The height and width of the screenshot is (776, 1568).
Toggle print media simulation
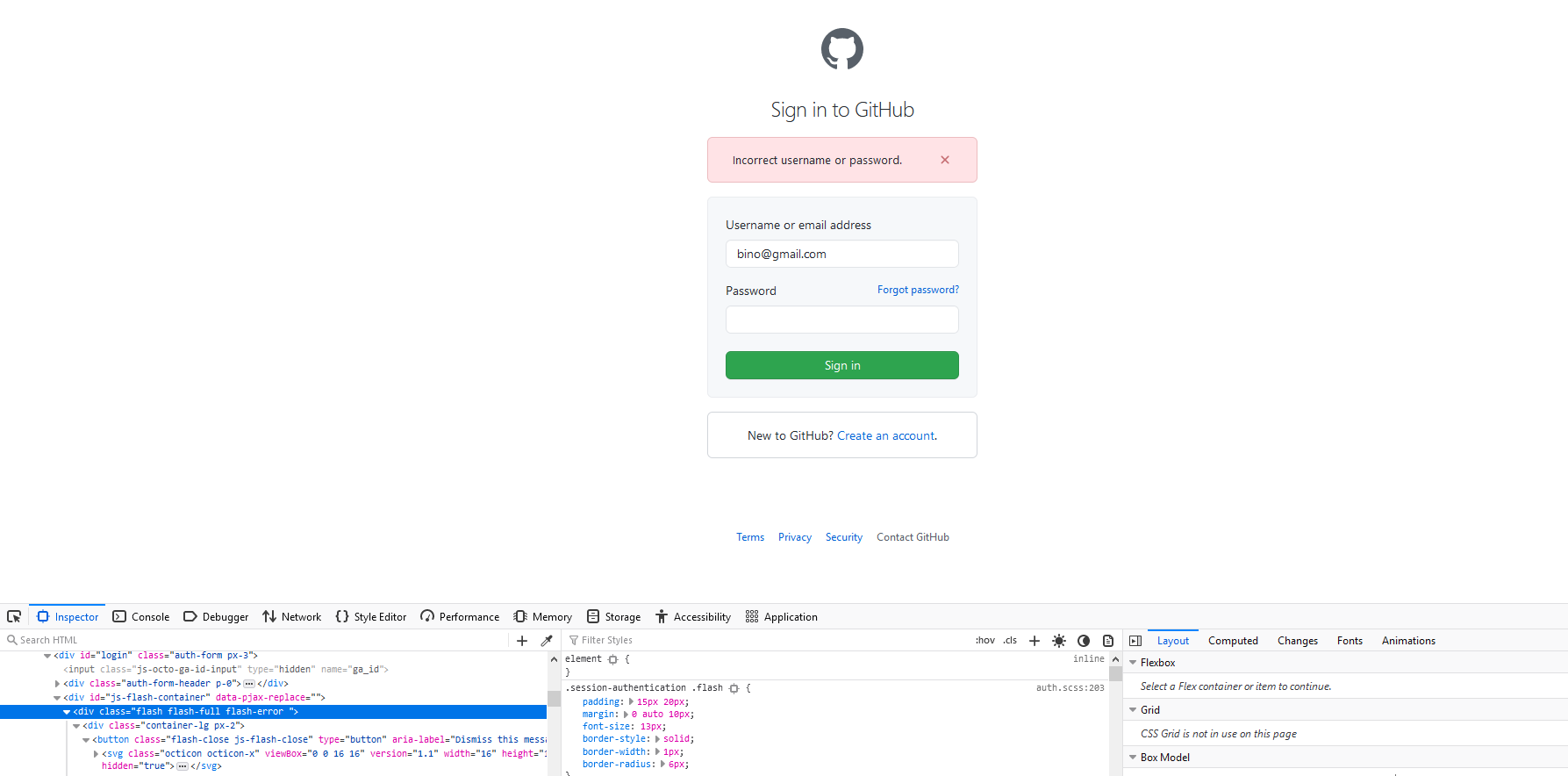1108,640
